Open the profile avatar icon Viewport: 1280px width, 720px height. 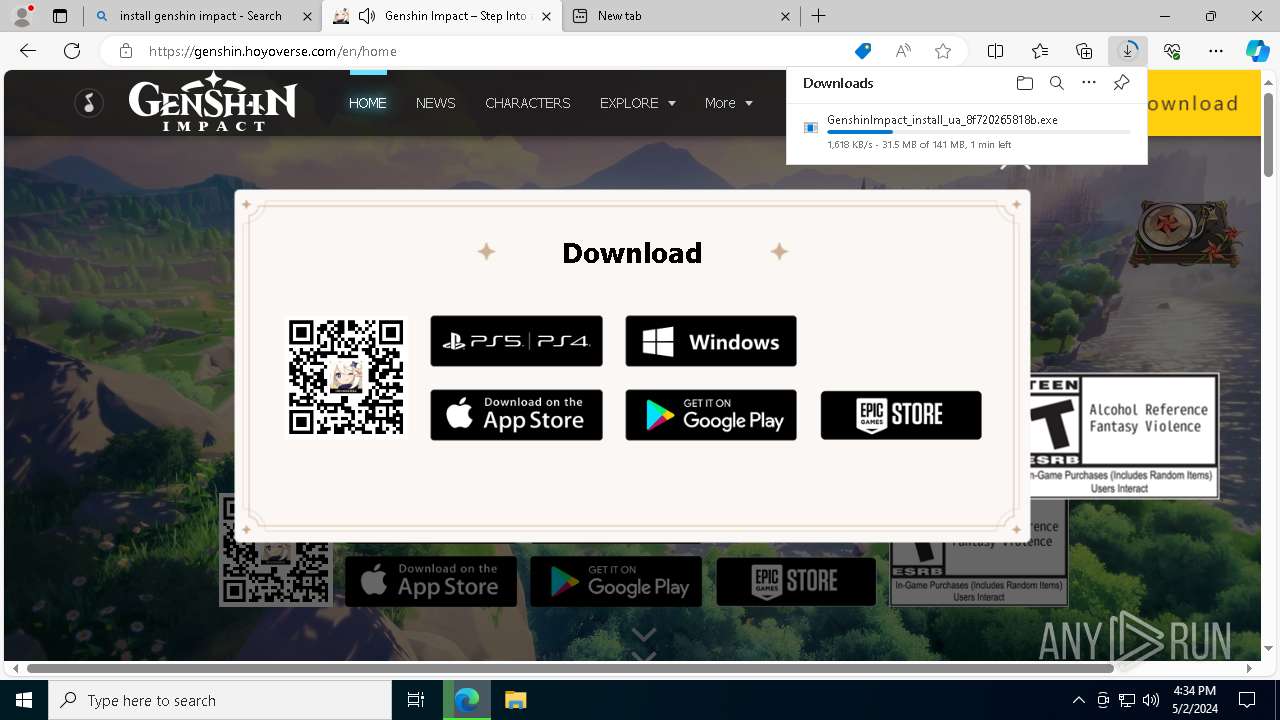(22, 16)
